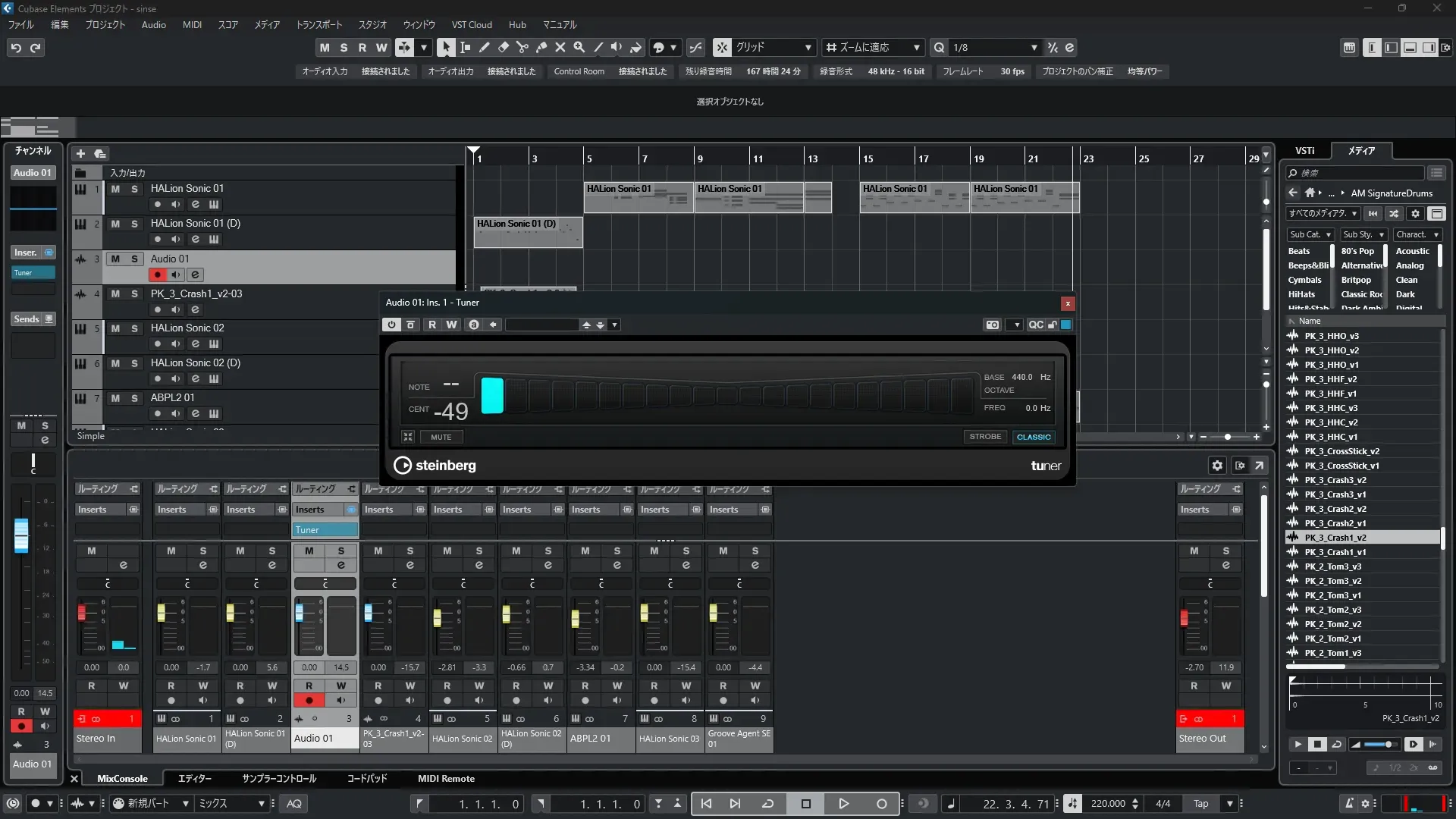Click the Mute tool X icon
Screen dimensions: 1456x819
point(560,47)
